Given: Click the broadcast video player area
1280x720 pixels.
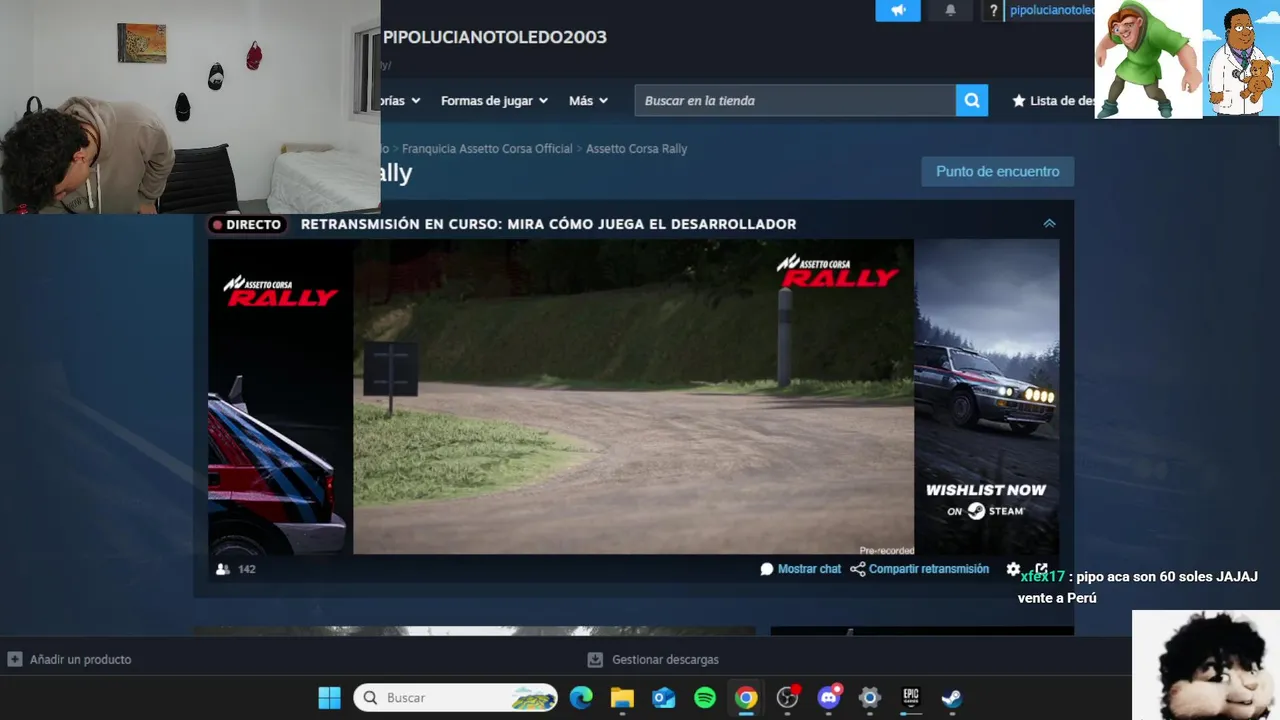Looking at the screenshot, I should tap(633, 396).
